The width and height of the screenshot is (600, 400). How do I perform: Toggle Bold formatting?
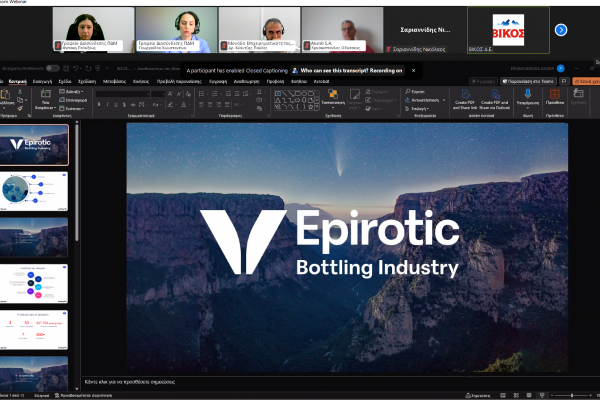(99, 104)
